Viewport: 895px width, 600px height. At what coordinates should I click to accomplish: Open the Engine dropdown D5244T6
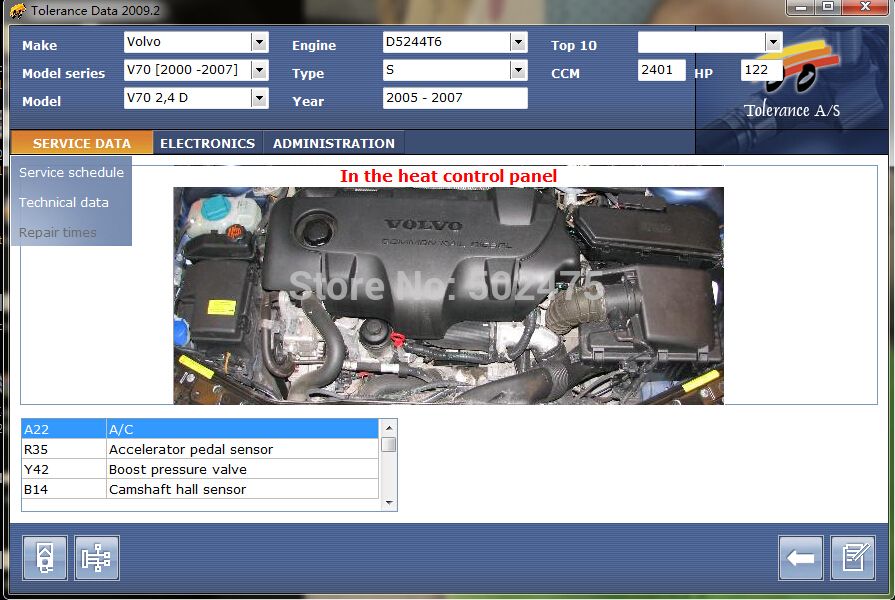click(517, 42)
